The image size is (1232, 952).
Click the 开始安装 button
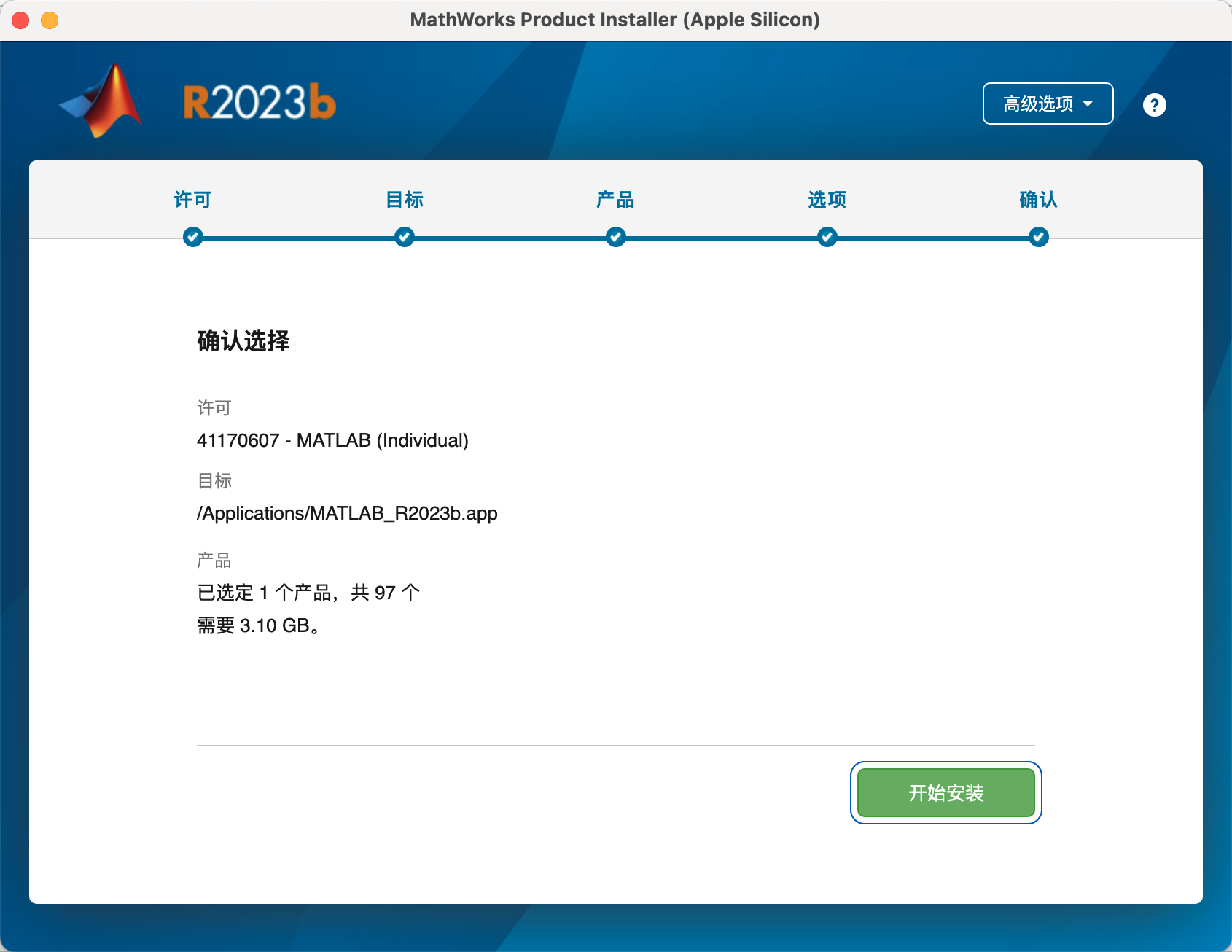[x=946, y=793]
